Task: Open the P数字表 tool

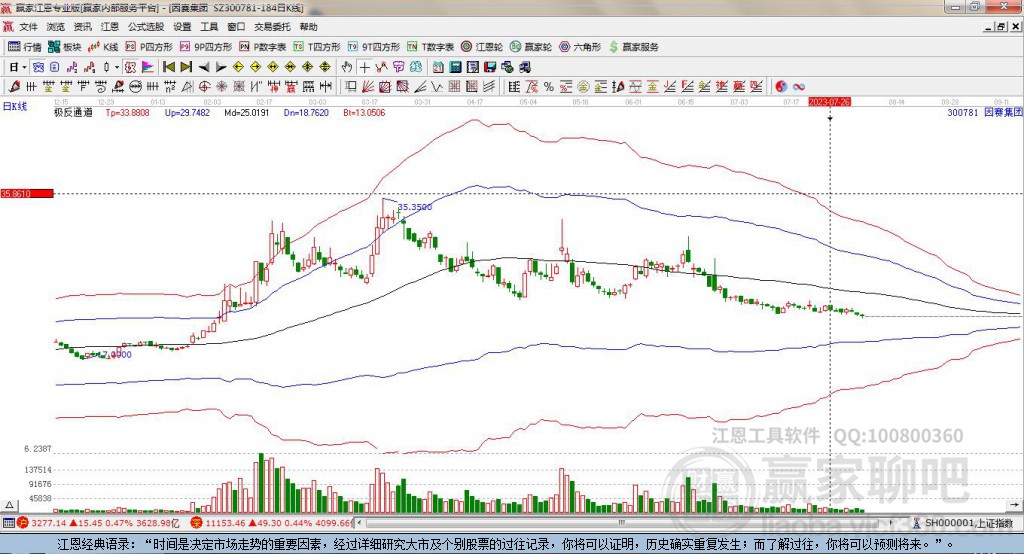Action: click(263, 47)
